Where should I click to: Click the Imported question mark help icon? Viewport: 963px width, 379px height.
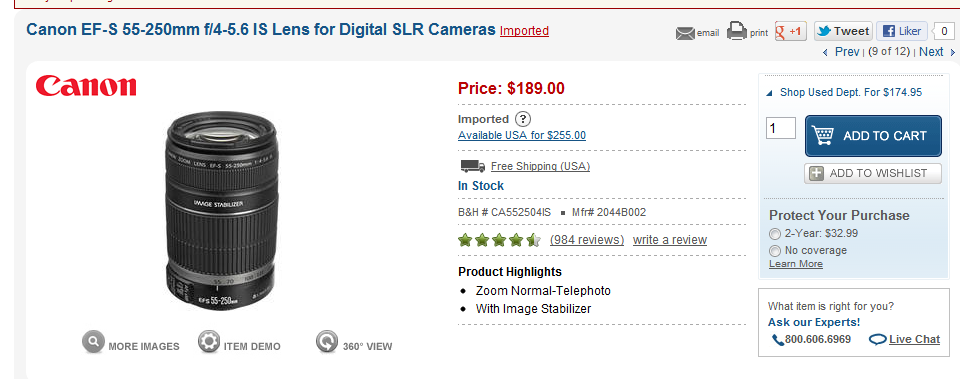tap(523, 119)
